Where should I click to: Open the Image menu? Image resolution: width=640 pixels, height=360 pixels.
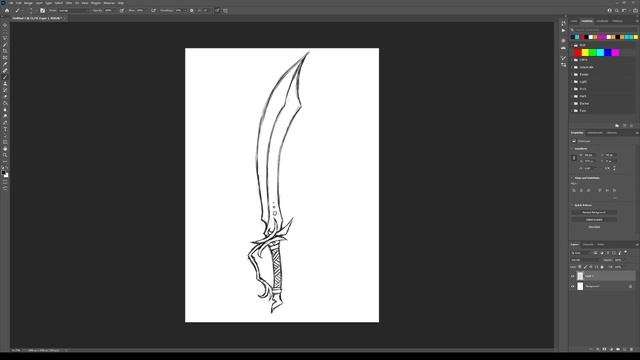28,3
